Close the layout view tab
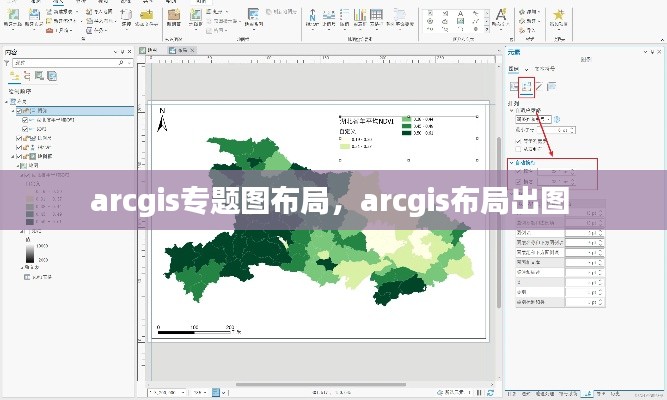The image size is (667, 400). click(x=192, y=50)
